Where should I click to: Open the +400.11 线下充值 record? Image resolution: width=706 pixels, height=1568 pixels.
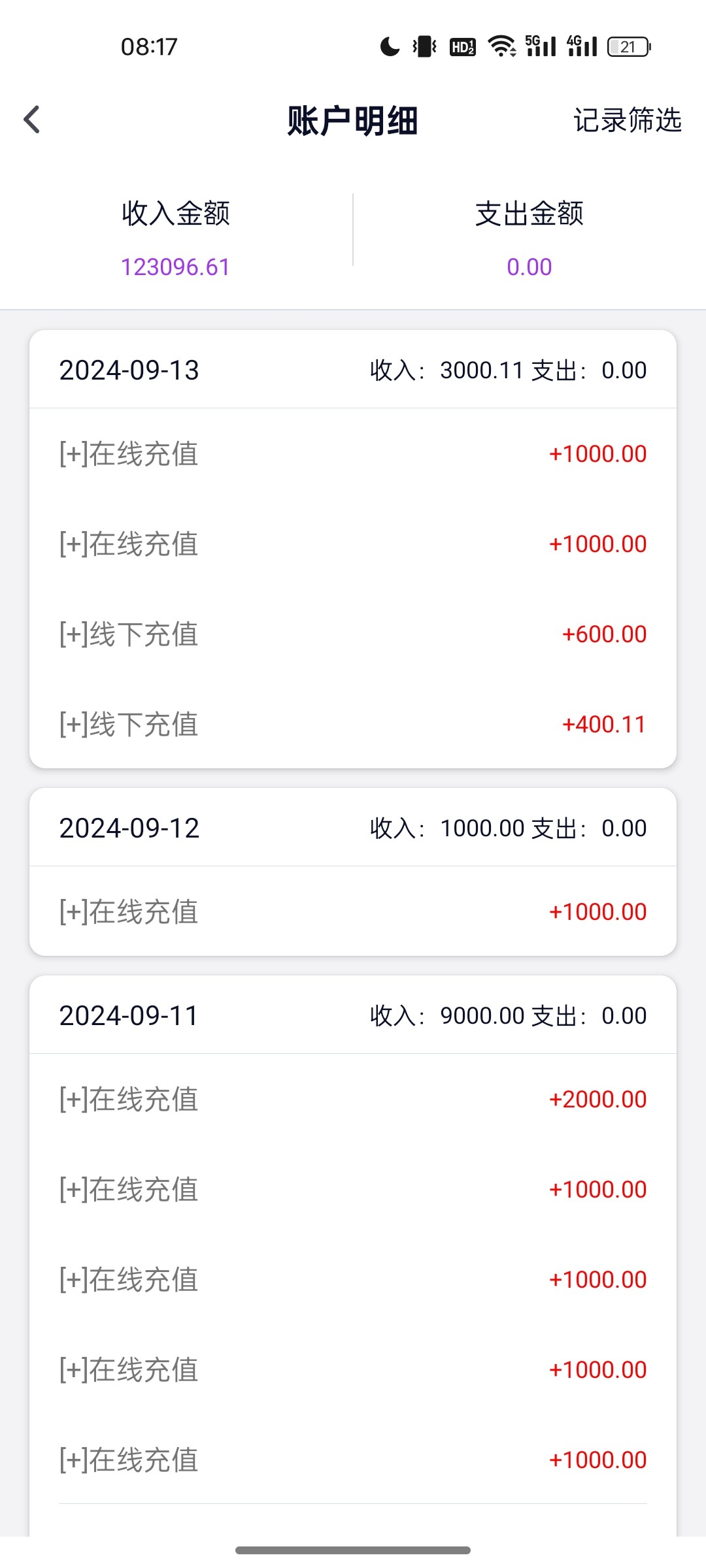(x=353, y=725)
